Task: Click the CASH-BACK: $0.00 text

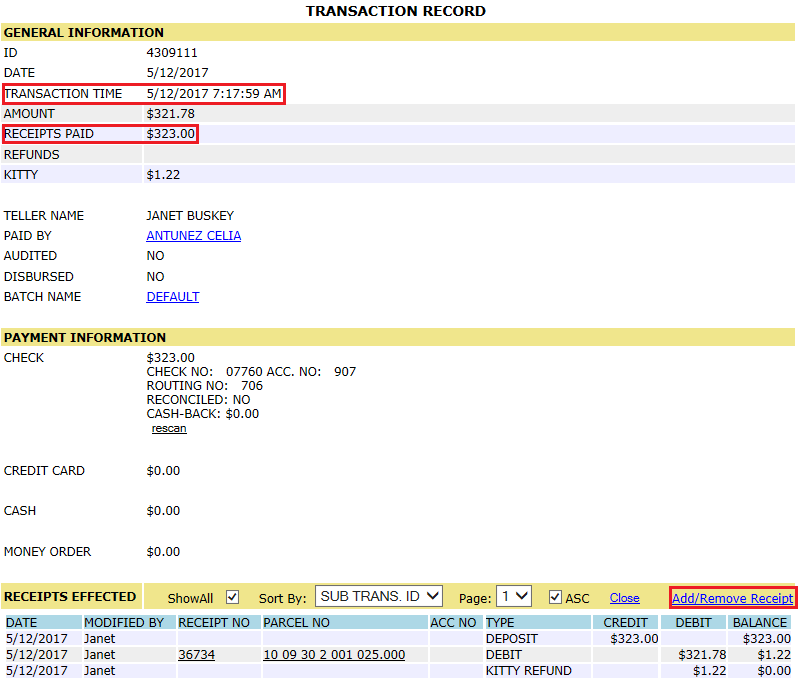Action: click(203, 414)
